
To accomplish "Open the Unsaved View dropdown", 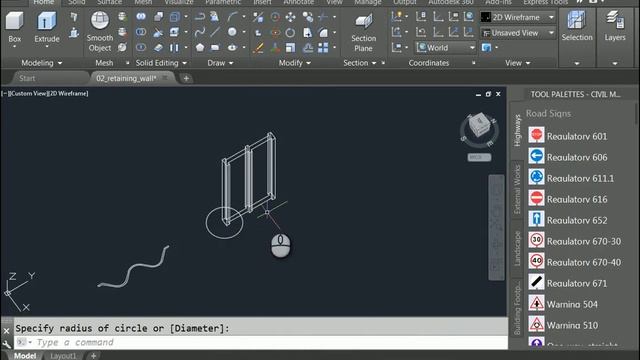I will pyautogui.click(x=518, y=33).
